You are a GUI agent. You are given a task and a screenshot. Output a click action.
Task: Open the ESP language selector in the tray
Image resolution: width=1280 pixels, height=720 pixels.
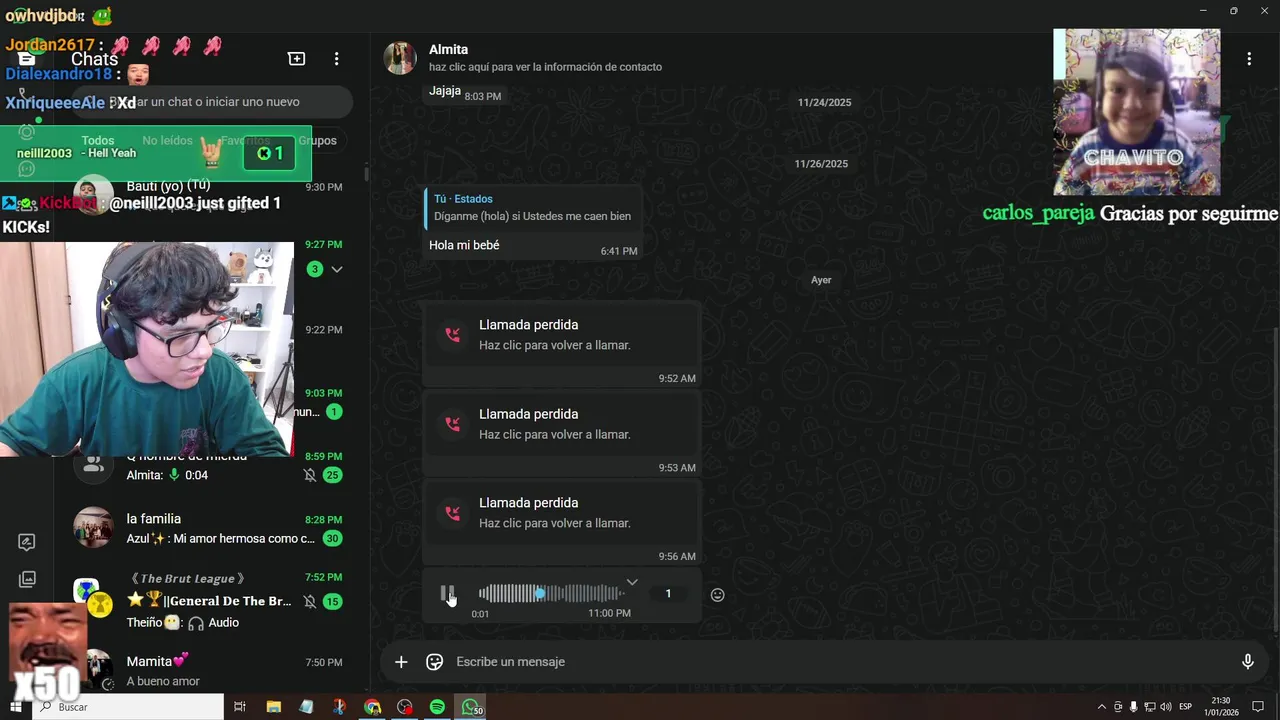[x=1185, y=707]
